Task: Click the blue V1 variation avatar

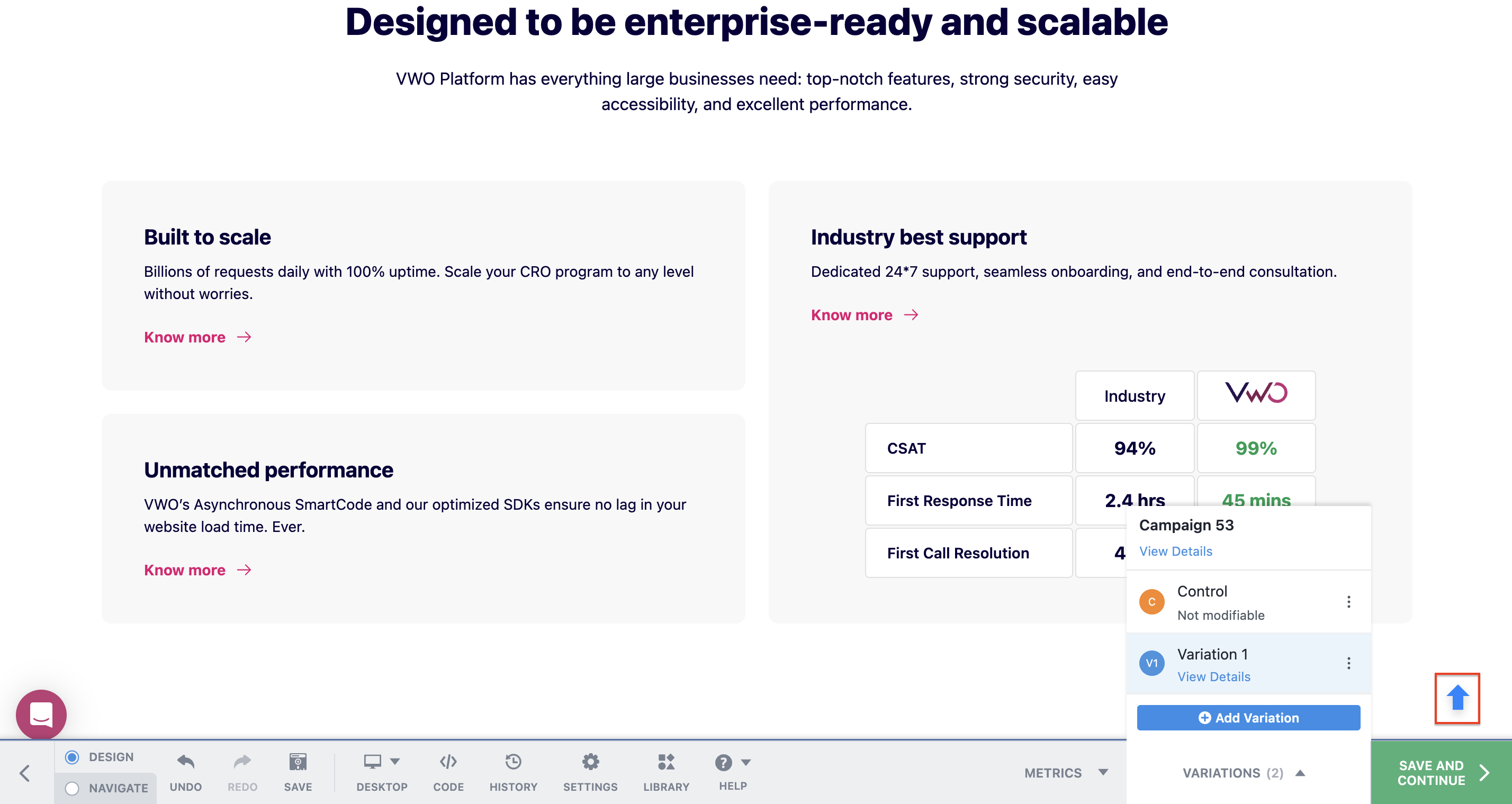Action: (x=1151, y=663)
